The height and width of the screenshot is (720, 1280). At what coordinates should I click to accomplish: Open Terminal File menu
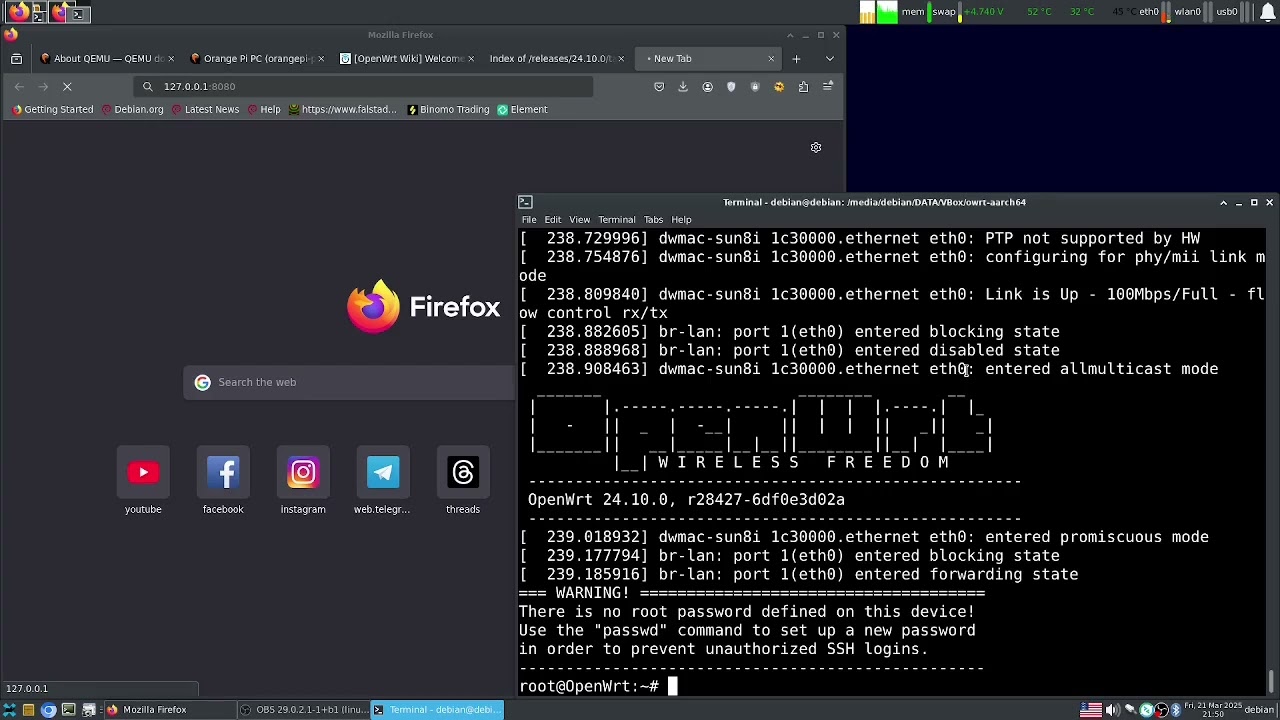click(529, 220)
